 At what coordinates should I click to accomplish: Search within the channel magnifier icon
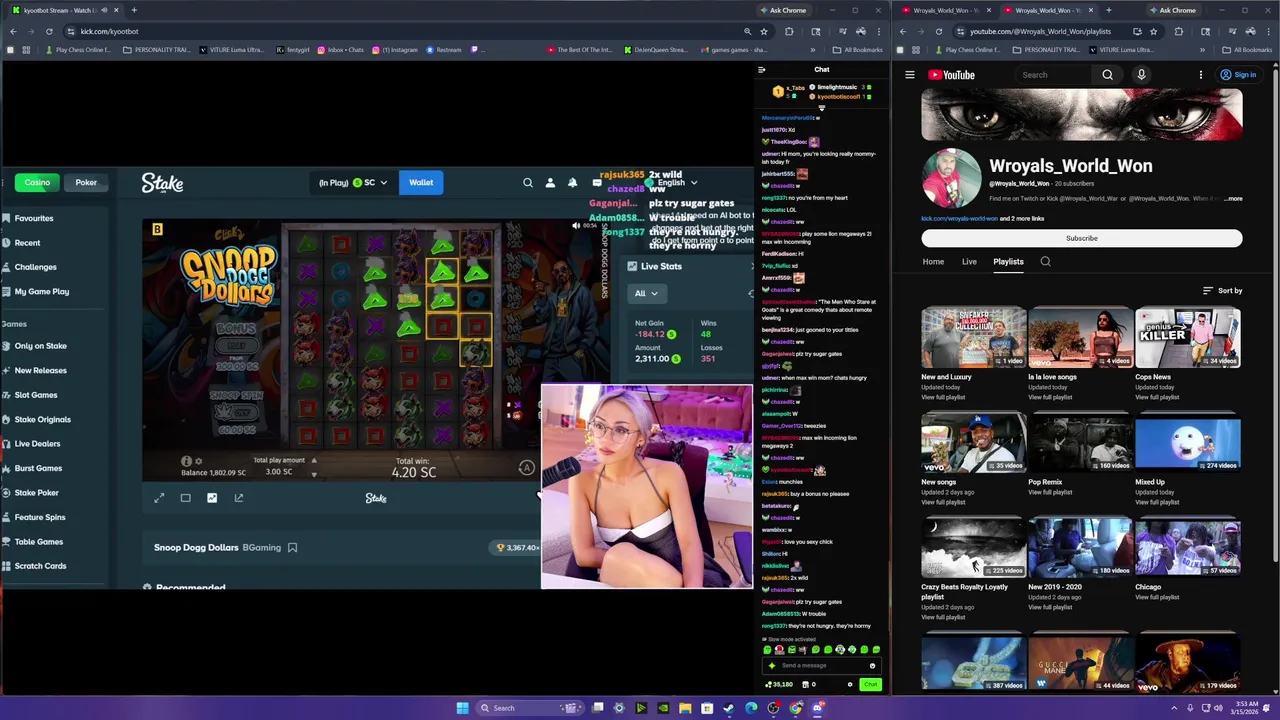[1045, 262]
